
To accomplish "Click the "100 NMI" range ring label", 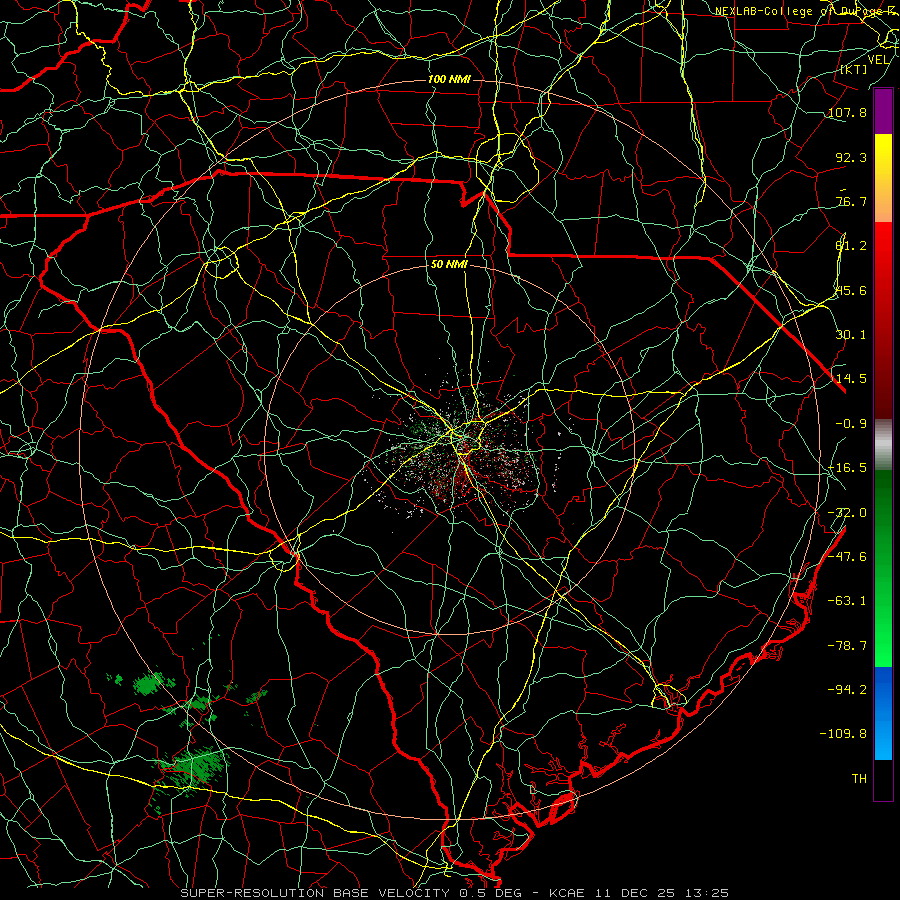I will [449, 79].
